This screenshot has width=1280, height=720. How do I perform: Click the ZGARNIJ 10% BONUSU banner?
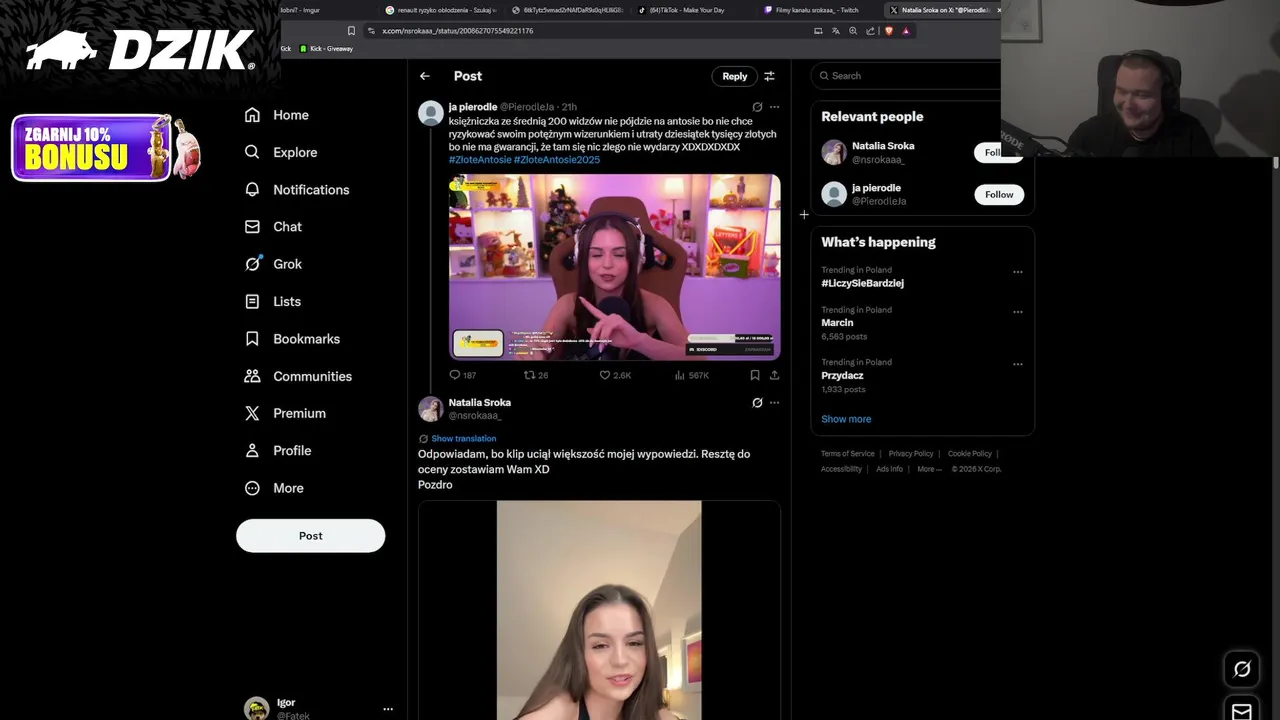point(106,147)
